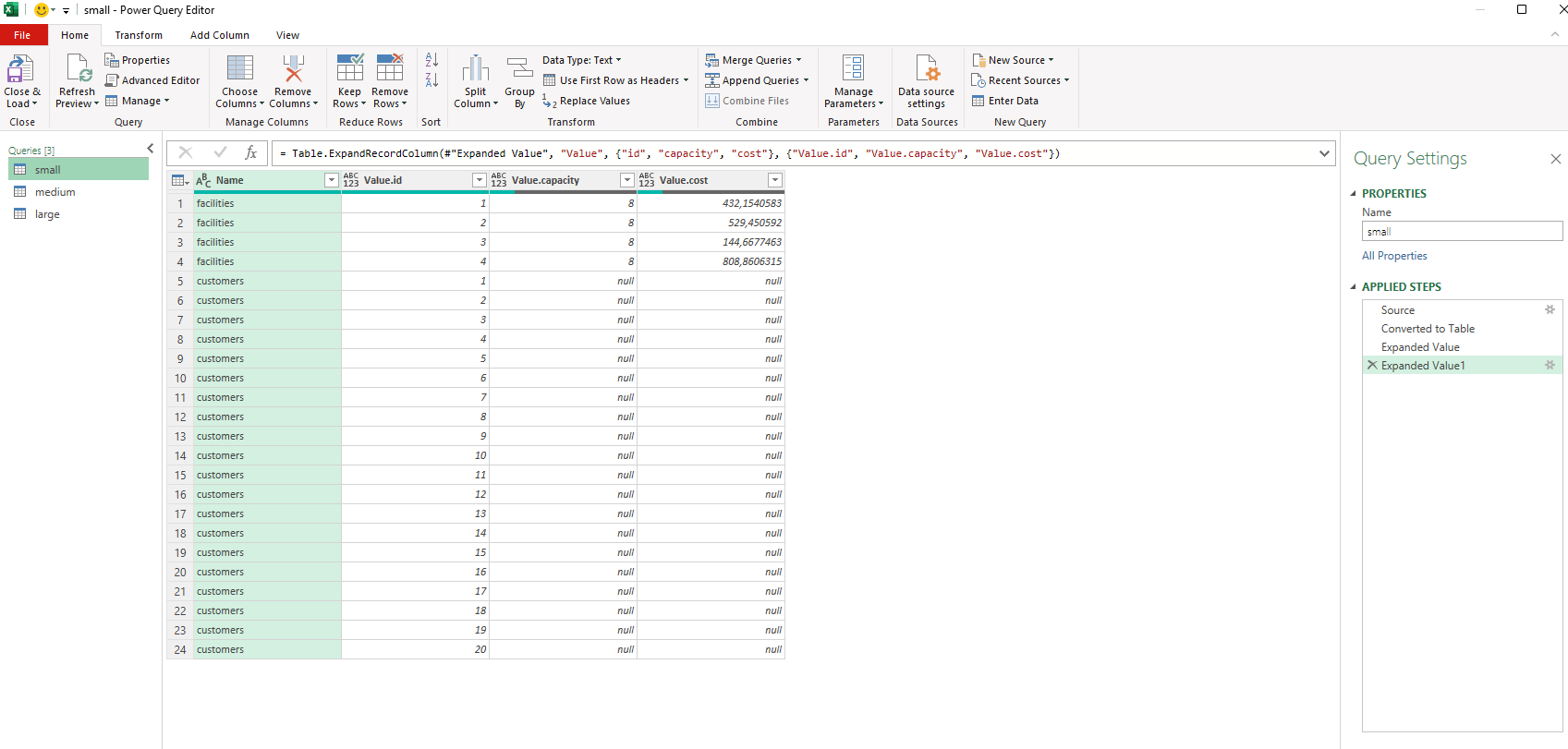This screenshot has width=1568, height=749.
Task: Collapse the ribbon with the arrow
Action: tap(1554, 34)
